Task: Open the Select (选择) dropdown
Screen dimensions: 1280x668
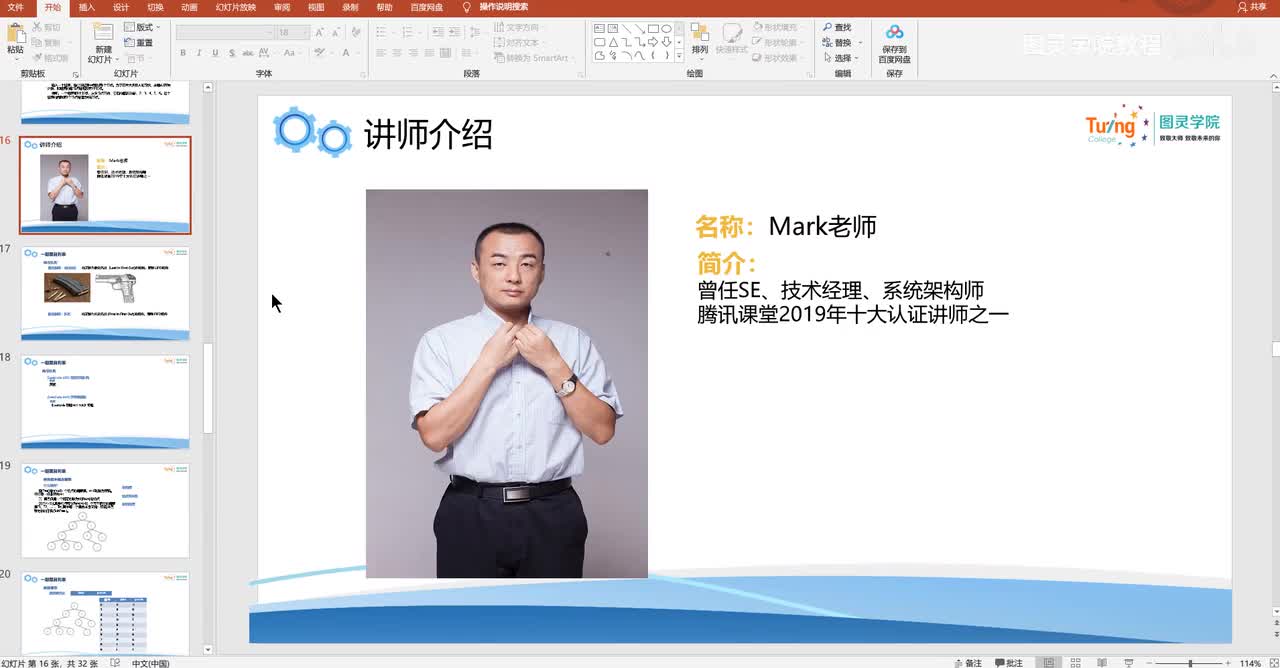Action: coord(841,58)
